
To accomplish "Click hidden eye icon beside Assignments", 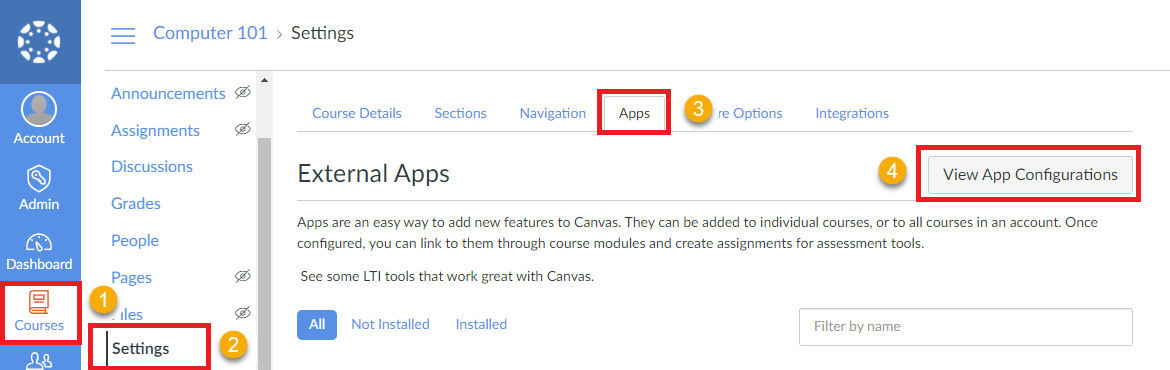I will tap(243, 130).
